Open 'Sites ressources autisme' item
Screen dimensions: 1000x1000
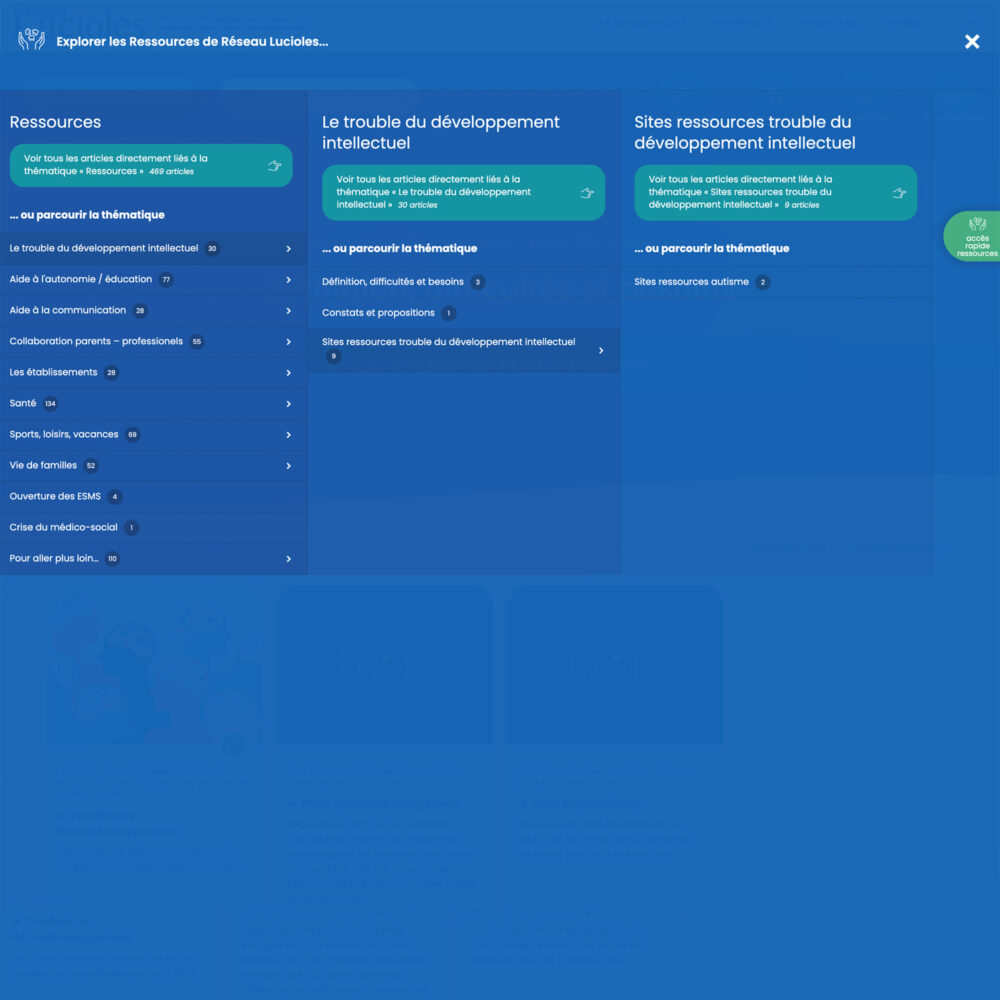[x=776, y=282]
